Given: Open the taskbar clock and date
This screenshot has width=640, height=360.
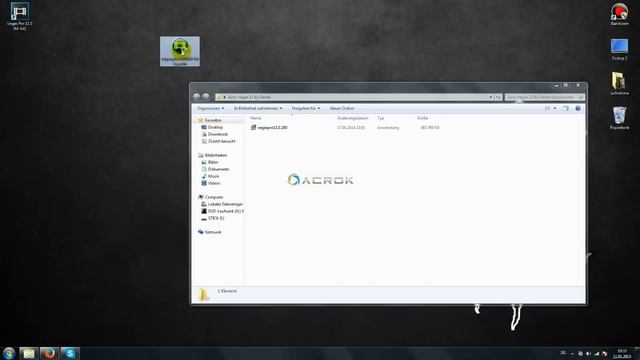Looking at the screenshot, I should tap(622, 353).
